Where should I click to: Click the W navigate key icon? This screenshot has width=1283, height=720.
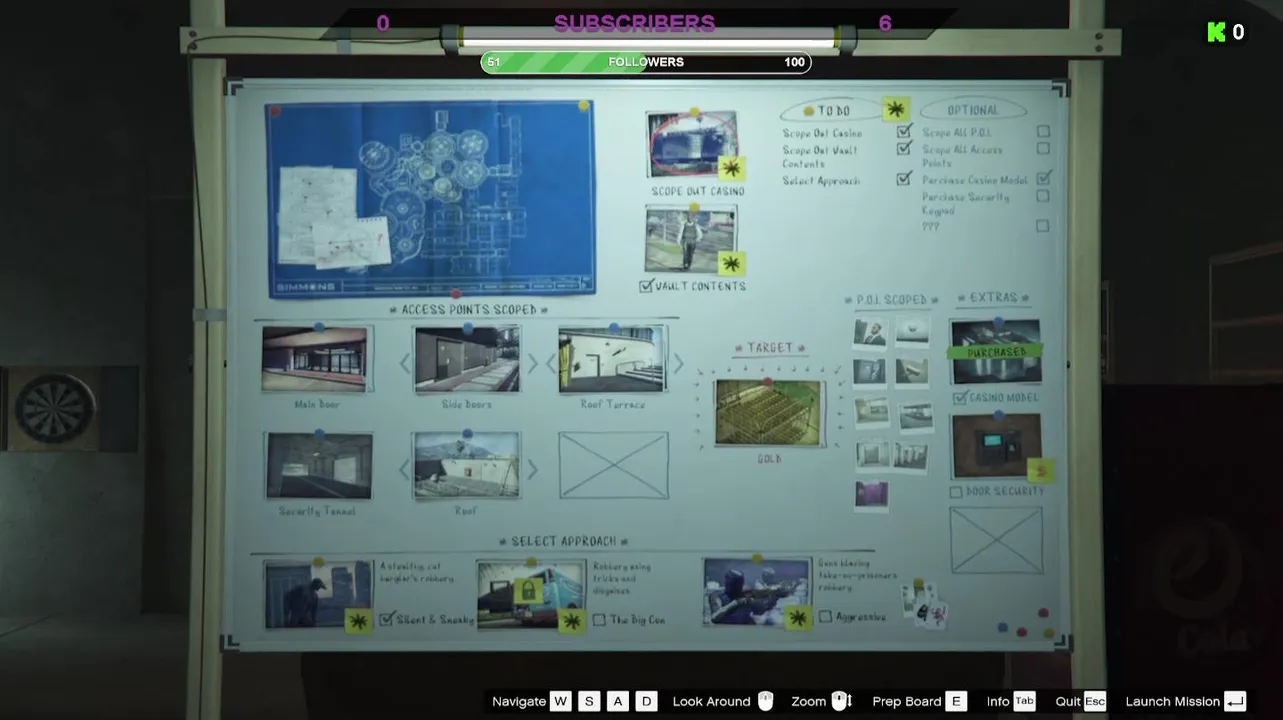tap(560, 701)
